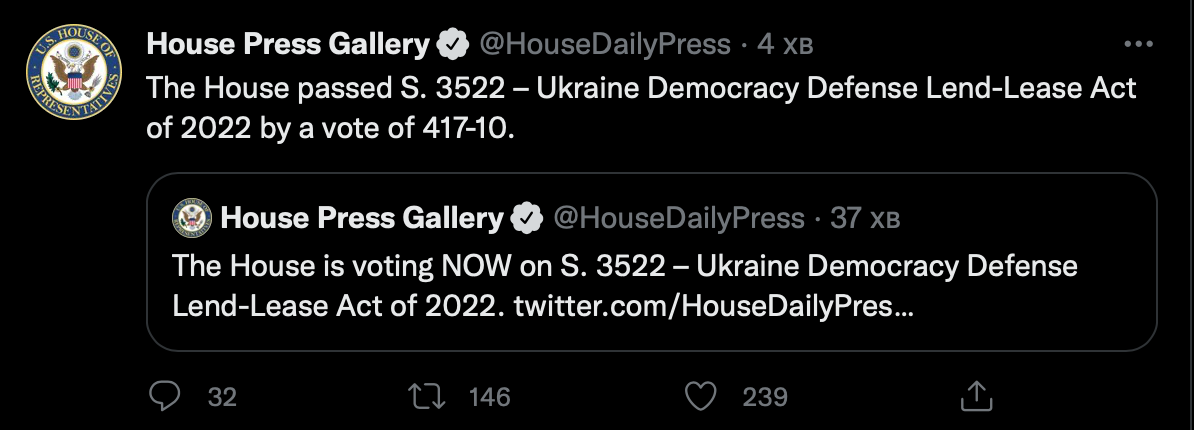Viewport: 1194px width, 430px height.
Task: Click the House of Representatives seal avatar
Action: point(74,72)
